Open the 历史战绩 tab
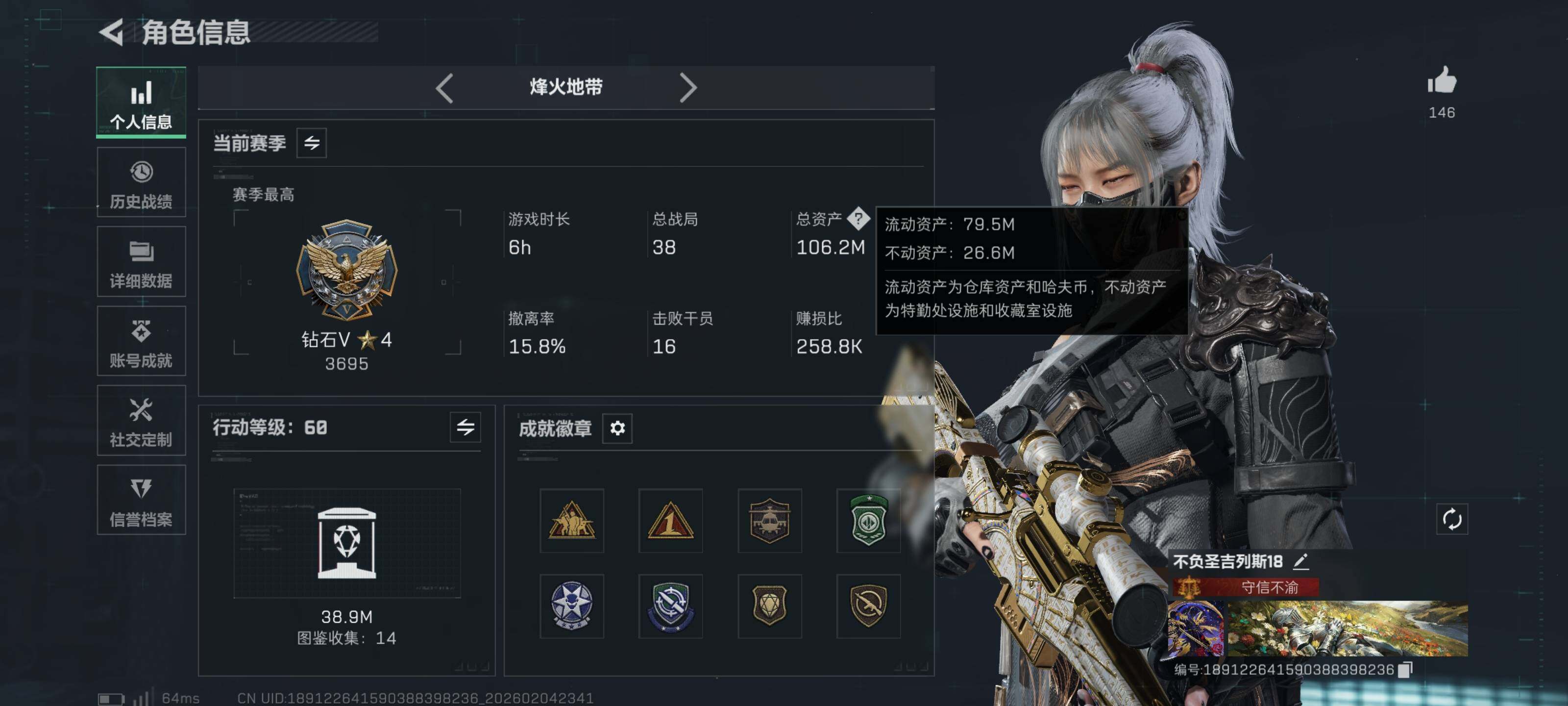1568x706 pixels. pos(141,182)
